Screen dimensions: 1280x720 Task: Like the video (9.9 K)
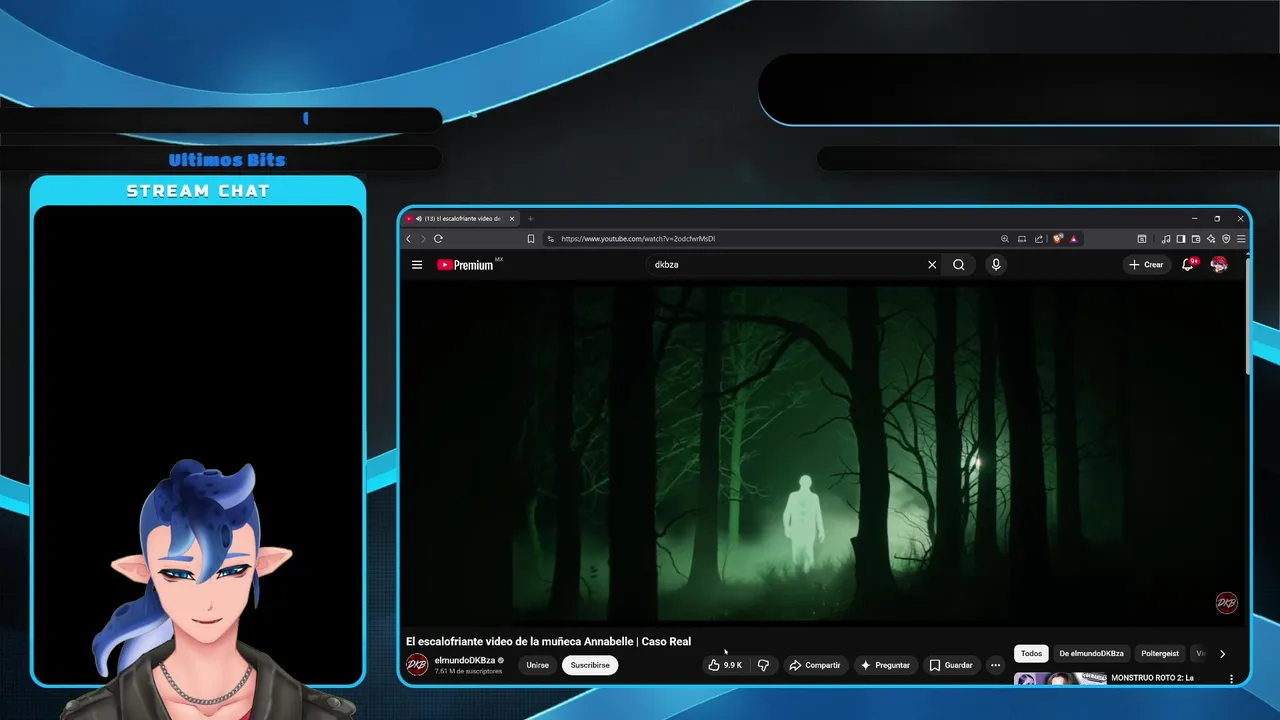[725, 665]
